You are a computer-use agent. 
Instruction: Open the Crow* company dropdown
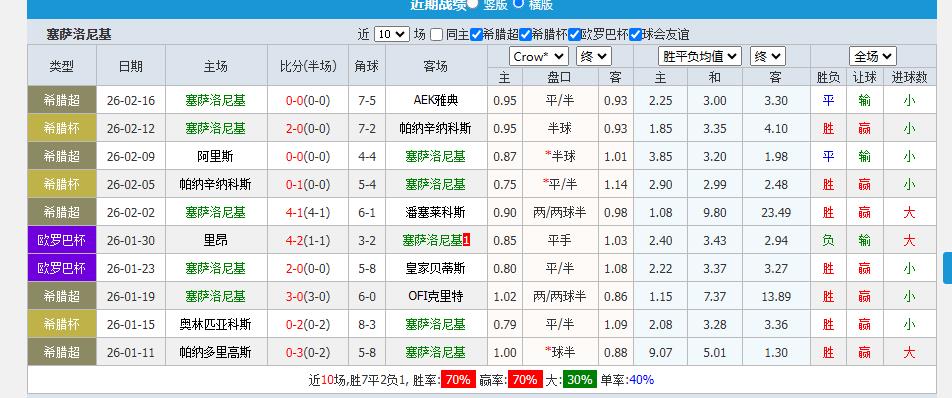tap(539, 56)
